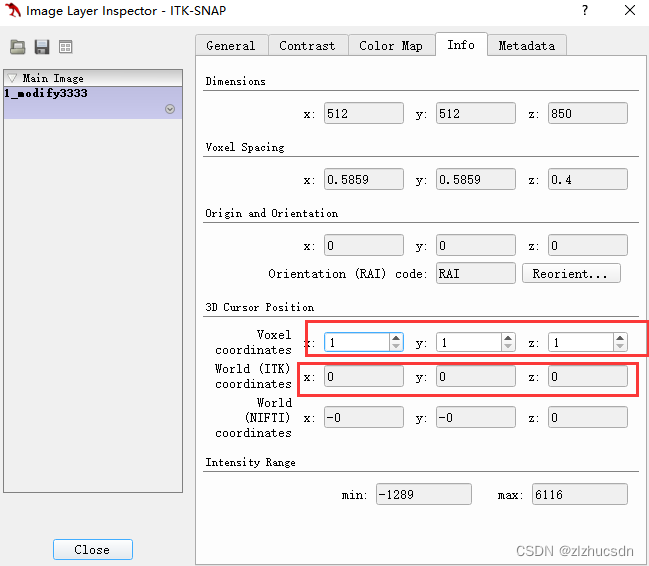649x566 pixels.
Task: Click the Voxel Spacing y field 0.5859
Action: (476, 179)
